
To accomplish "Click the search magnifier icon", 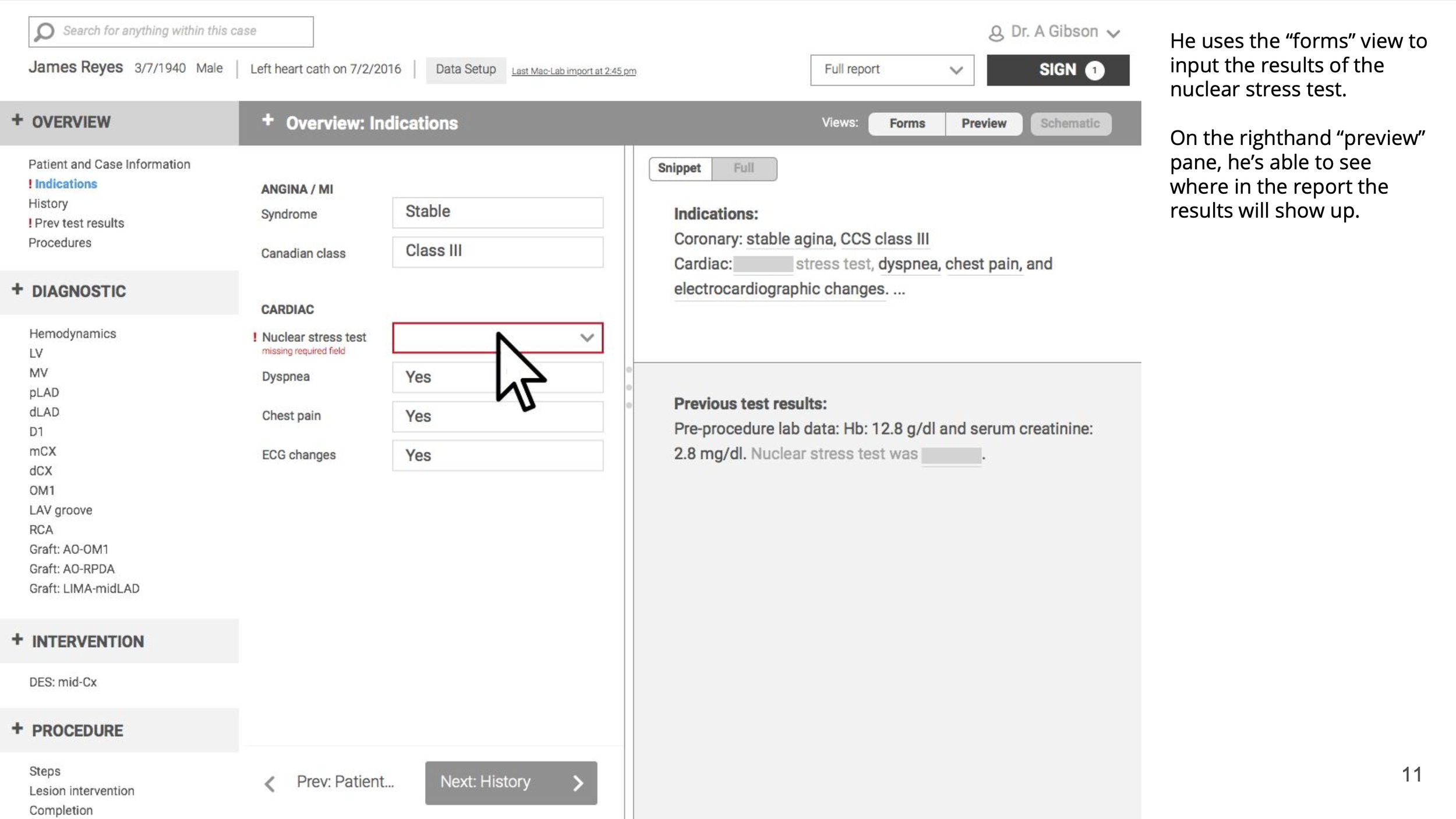I will tap(44, 31).
